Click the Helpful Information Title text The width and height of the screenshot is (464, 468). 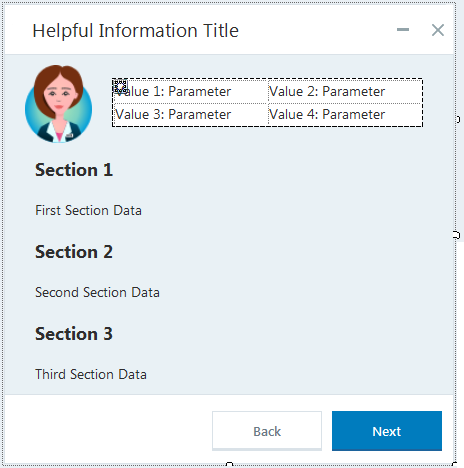135,31
